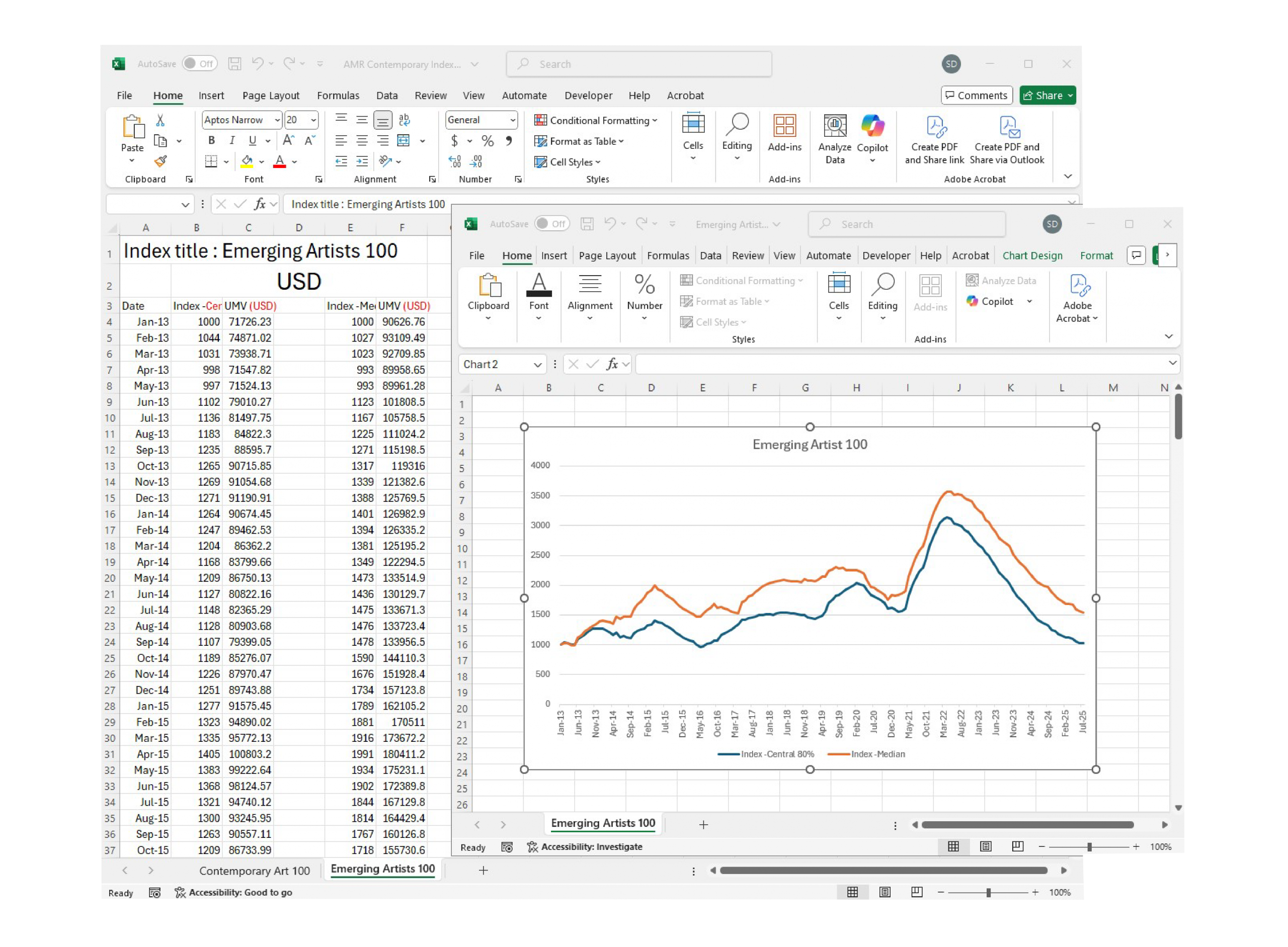Click the Percent Style icon
Screen dimensions: 1288x947
pyautogui.click(x=488, y=141)
